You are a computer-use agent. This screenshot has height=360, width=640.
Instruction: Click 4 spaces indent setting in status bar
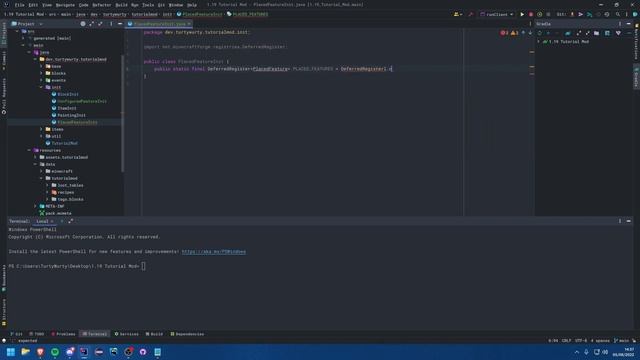click(600, 340)
